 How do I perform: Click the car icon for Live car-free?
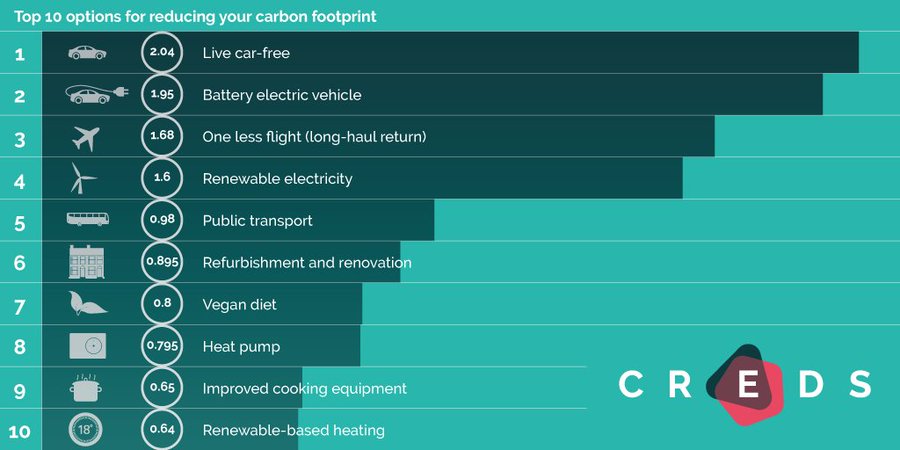(x=87, y=52)
